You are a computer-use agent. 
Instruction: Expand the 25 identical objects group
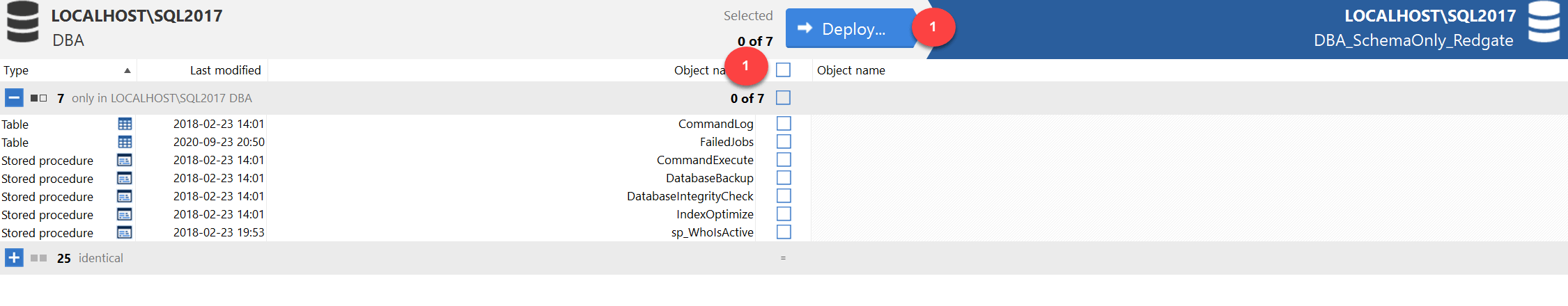coord(14,258)
